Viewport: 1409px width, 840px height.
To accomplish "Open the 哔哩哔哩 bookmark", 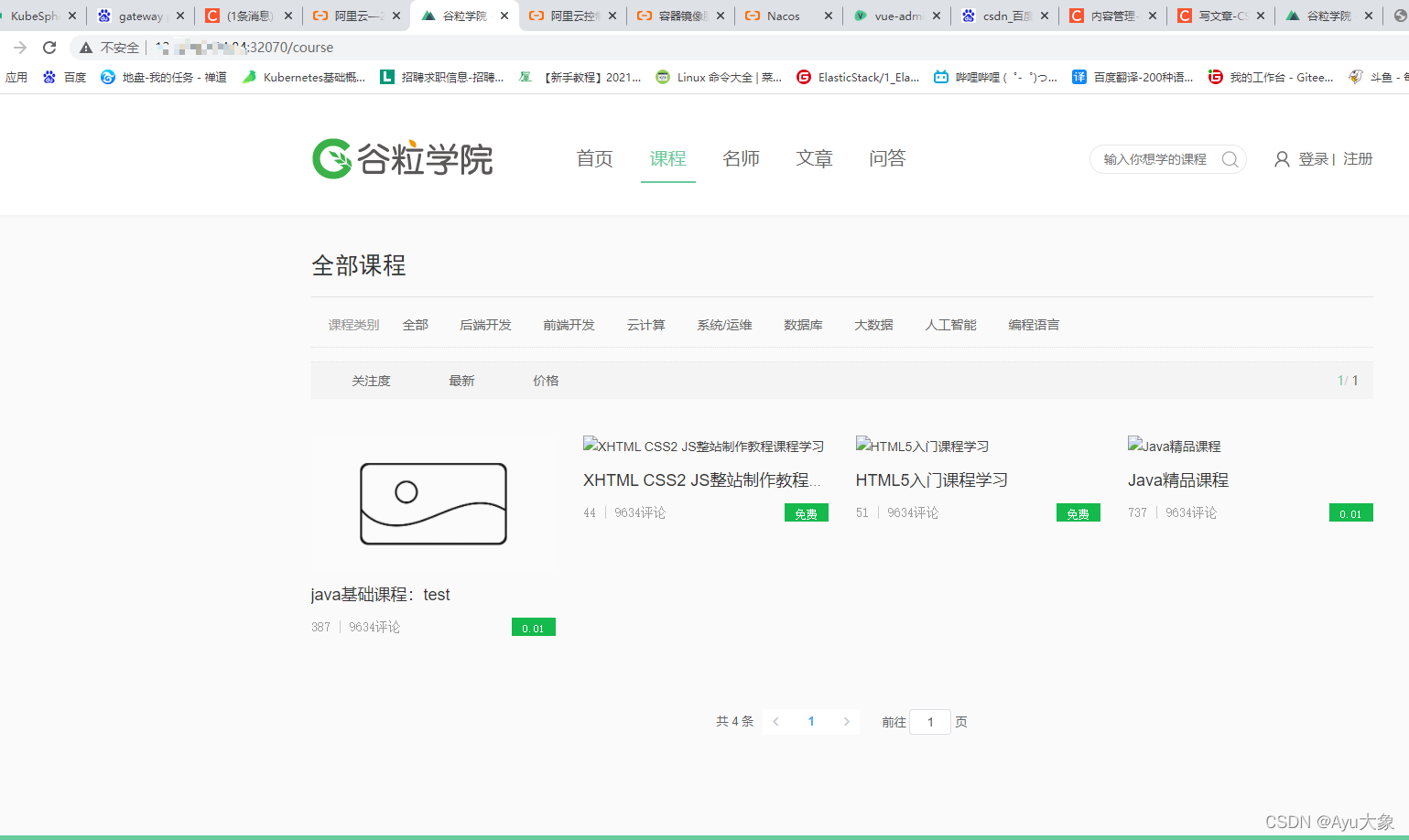I will click(x=995, y=78).
